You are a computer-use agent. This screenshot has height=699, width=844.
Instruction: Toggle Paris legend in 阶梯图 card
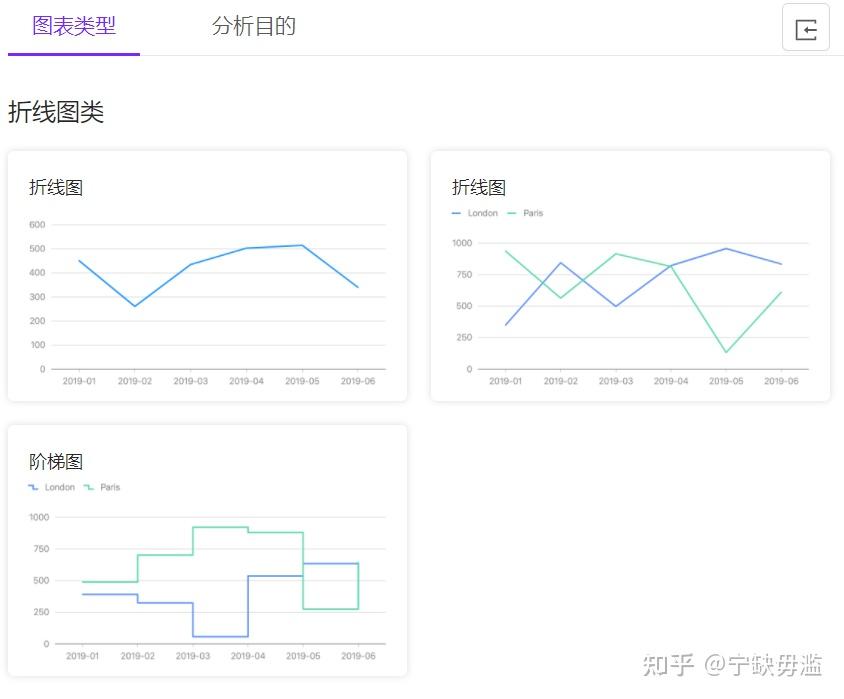(102, 488)
